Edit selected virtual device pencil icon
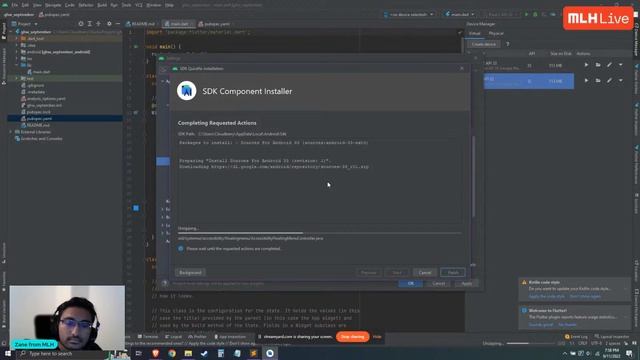Viewport: 640px width, 360px height. point(609,81)
